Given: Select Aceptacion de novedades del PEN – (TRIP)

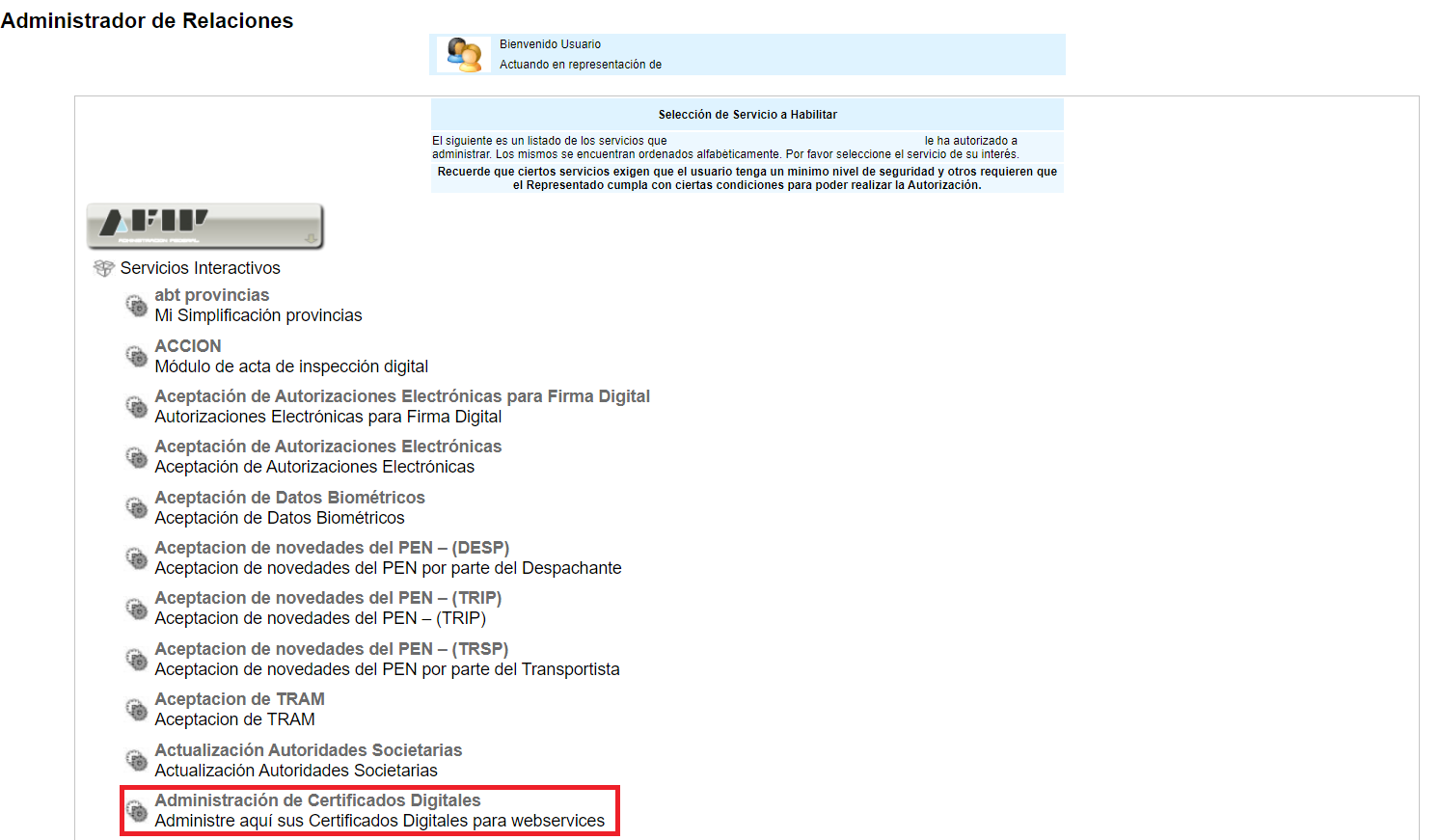Looking at the screenshot, I should pyautogui.click(x=328, y=598).
